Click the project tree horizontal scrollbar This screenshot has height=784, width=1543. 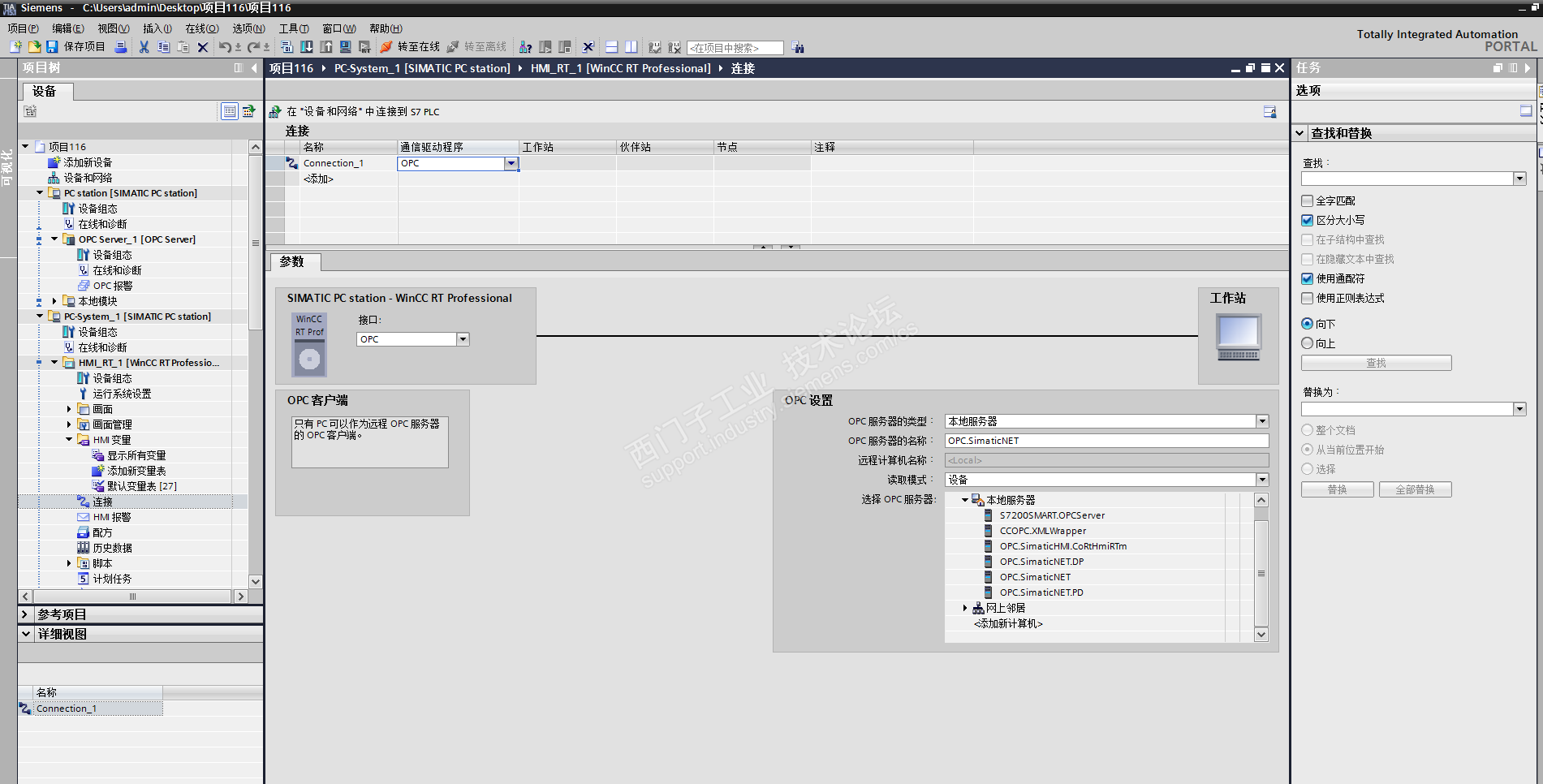[x=132, y=597]
